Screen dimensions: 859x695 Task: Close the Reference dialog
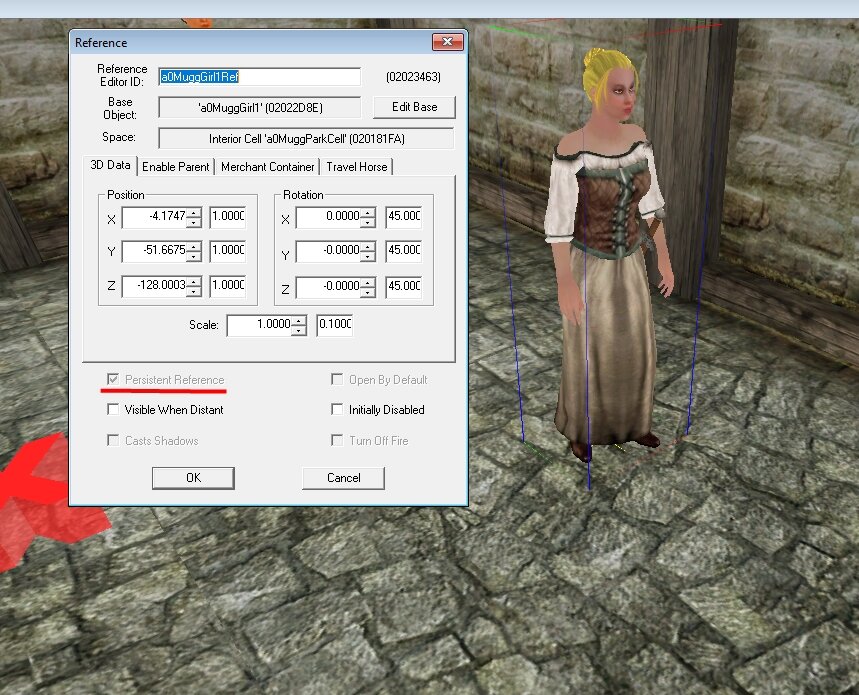click(x=448, y=42)
